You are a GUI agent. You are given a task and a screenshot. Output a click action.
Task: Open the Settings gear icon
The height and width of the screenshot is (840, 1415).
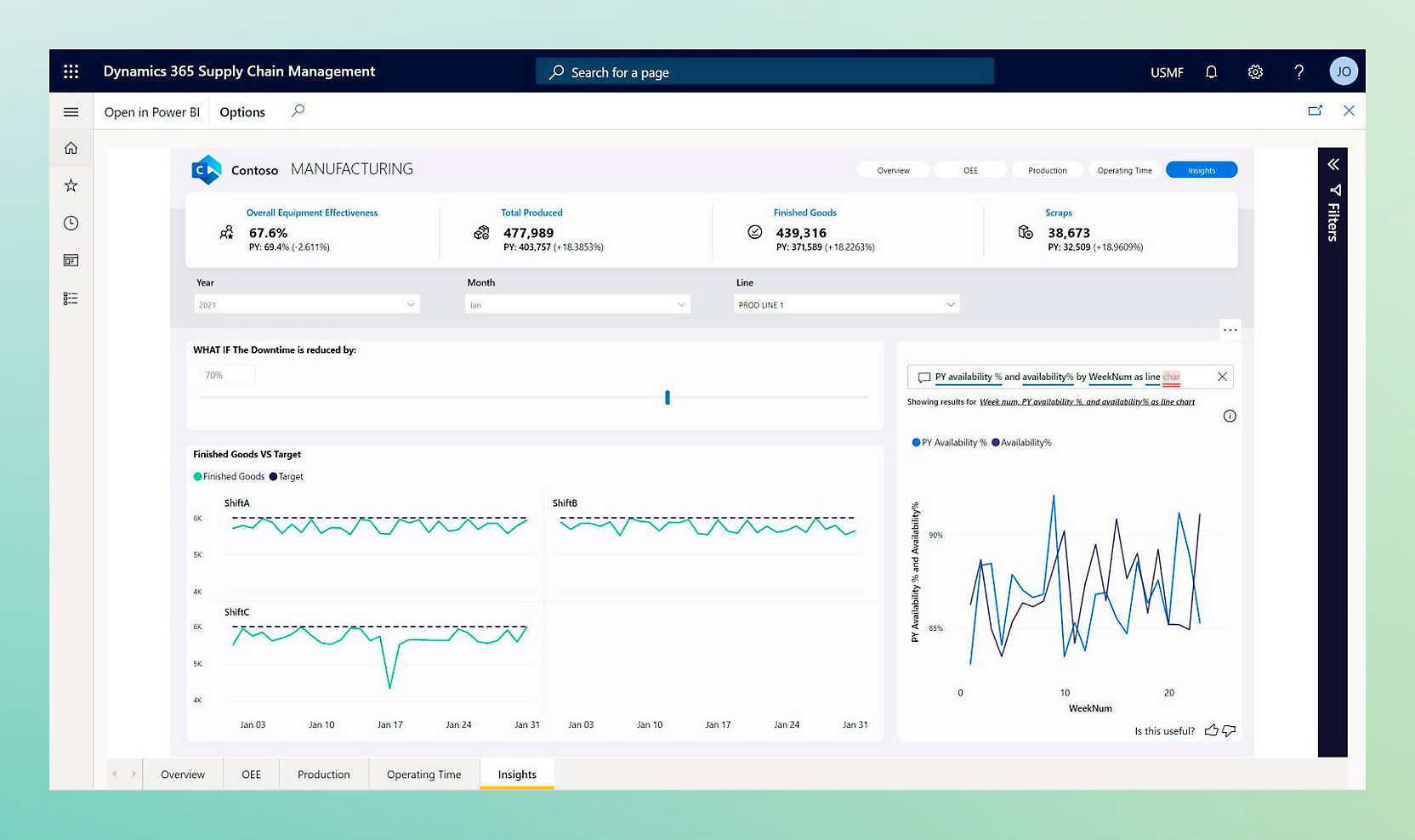click(1256, 71)
